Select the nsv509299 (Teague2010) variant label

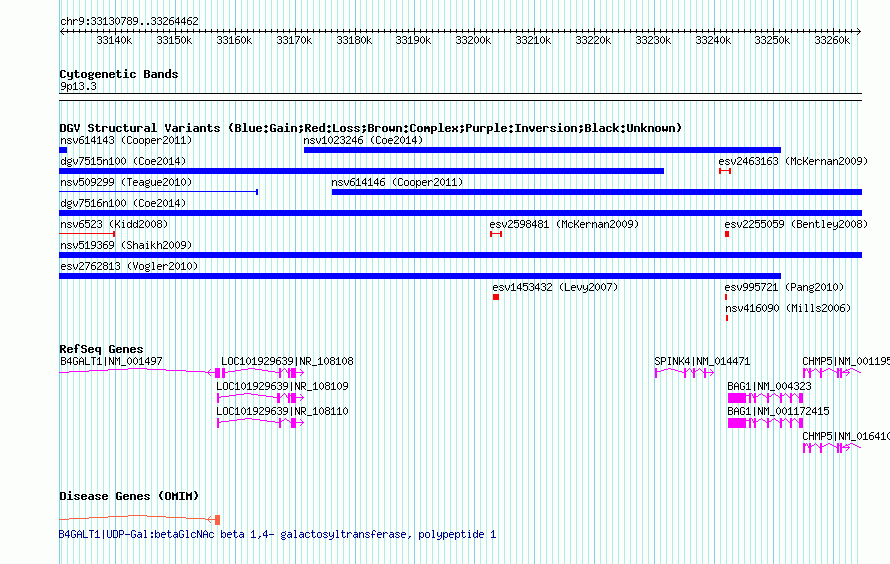126,182
